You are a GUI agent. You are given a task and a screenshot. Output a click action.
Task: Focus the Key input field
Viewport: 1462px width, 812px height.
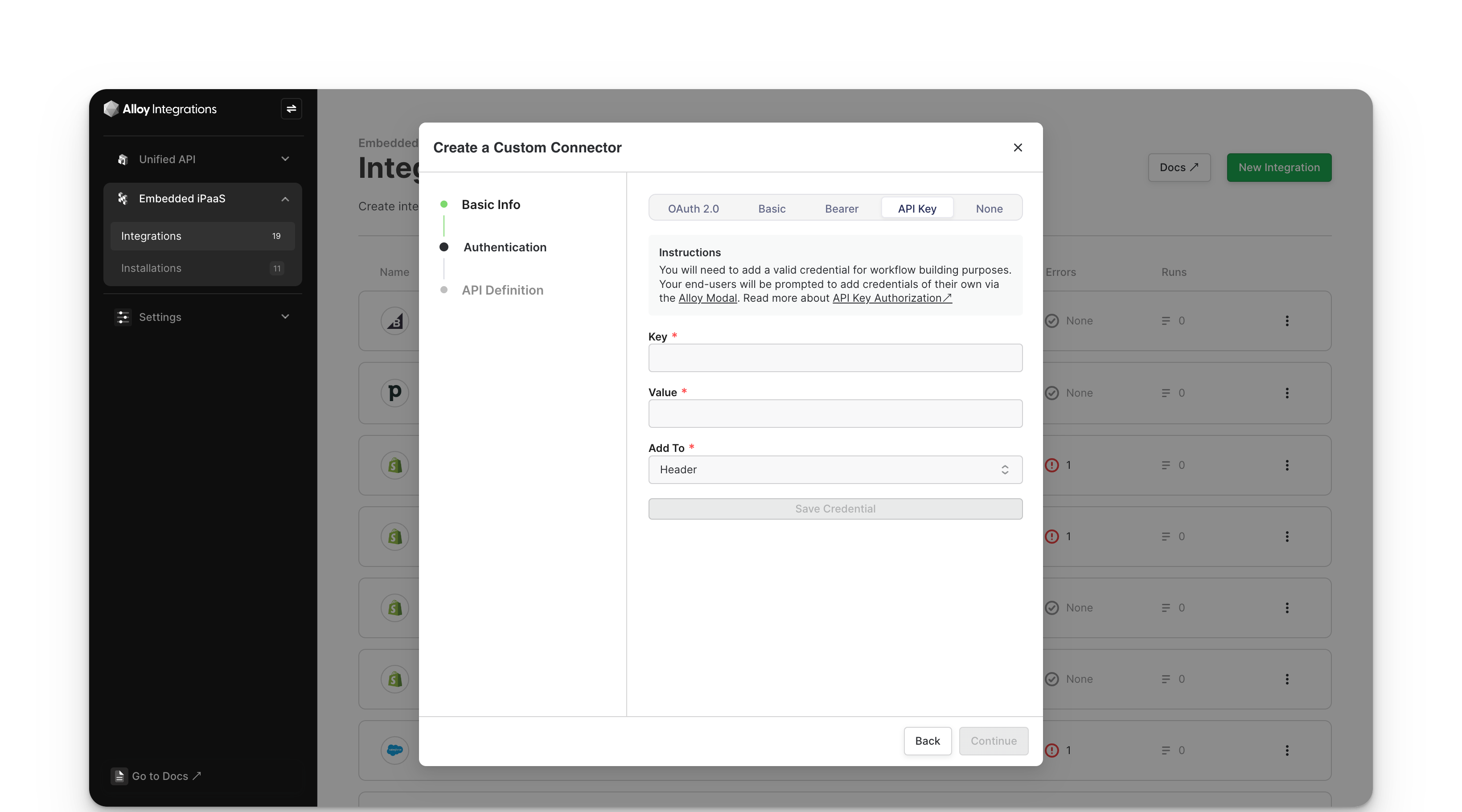tap(835, 358)
